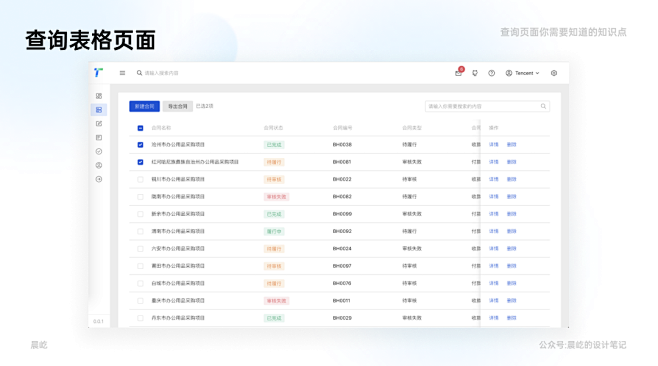Click the contract name in row BH0011
Viewport: 658px width, 366px height.
click(x=178, y=301)
